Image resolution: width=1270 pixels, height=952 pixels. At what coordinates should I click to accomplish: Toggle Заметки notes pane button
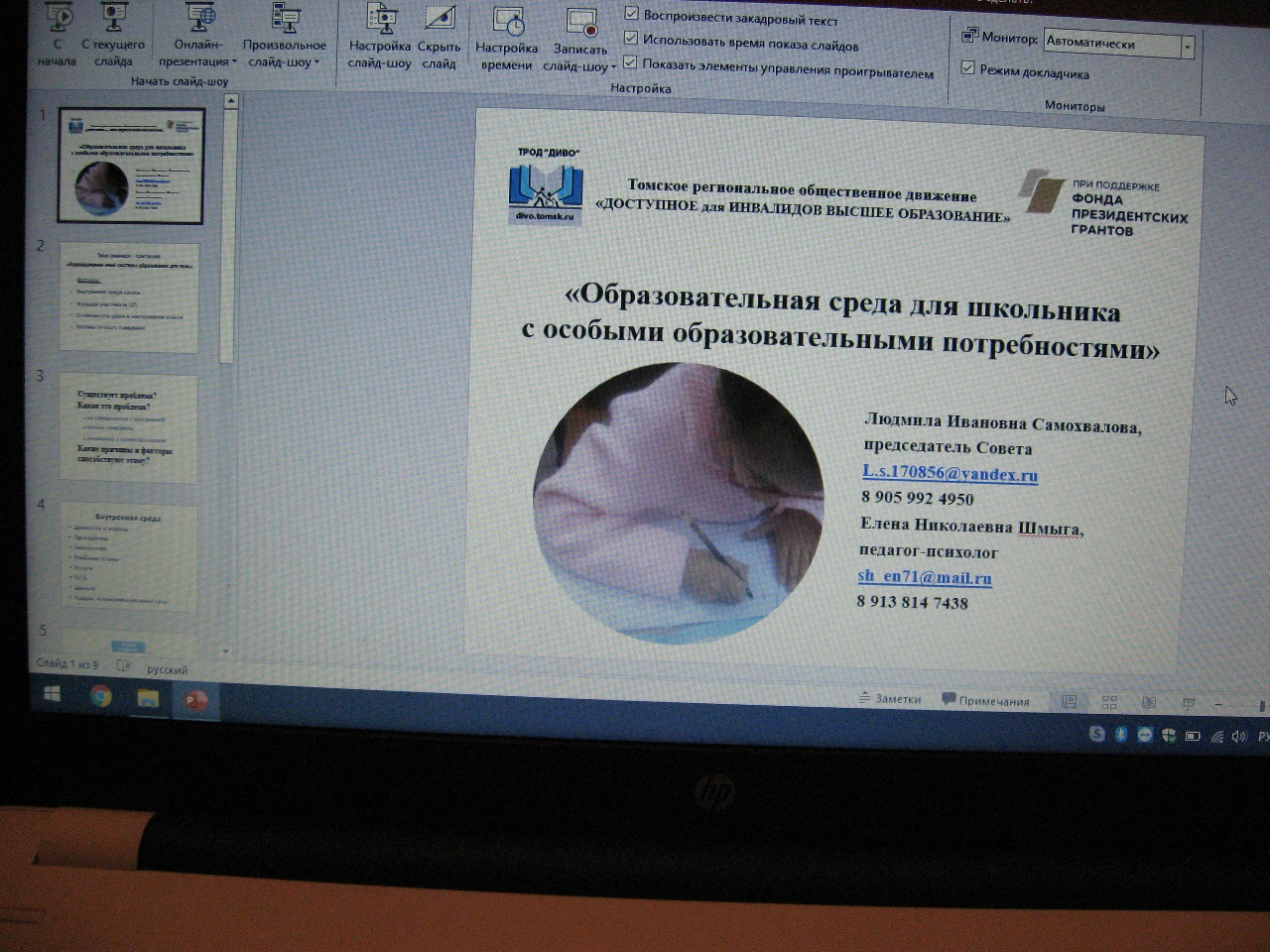point(889,698)
